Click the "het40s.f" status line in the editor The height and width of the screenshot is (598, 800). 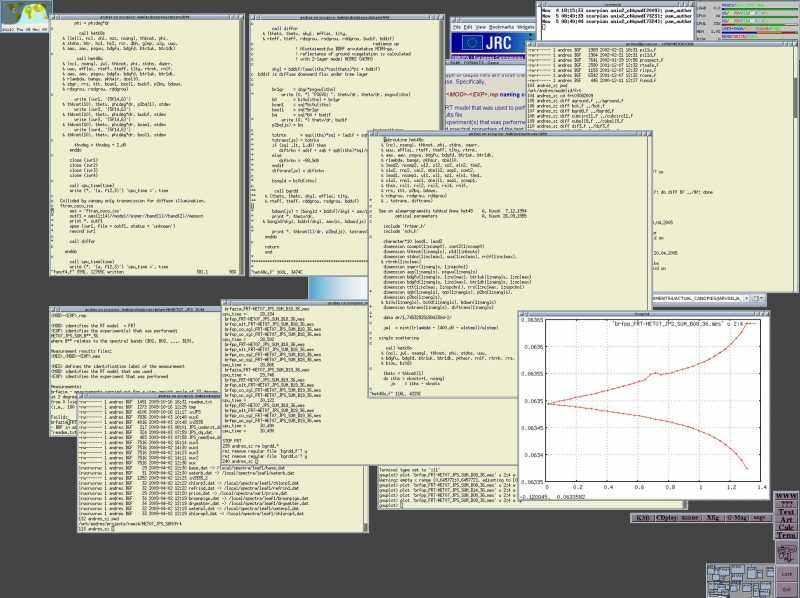pos(395,394)
